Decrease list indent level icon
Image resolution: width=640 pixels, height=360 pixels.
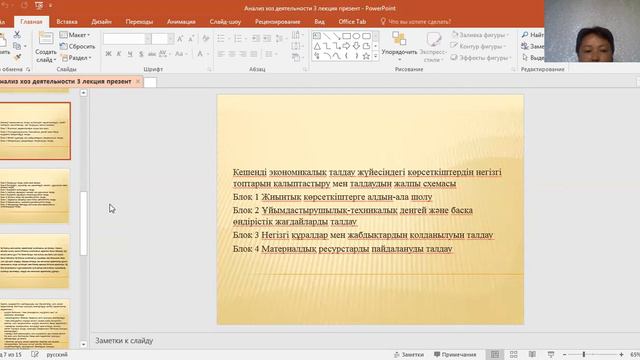coord(256,39)
